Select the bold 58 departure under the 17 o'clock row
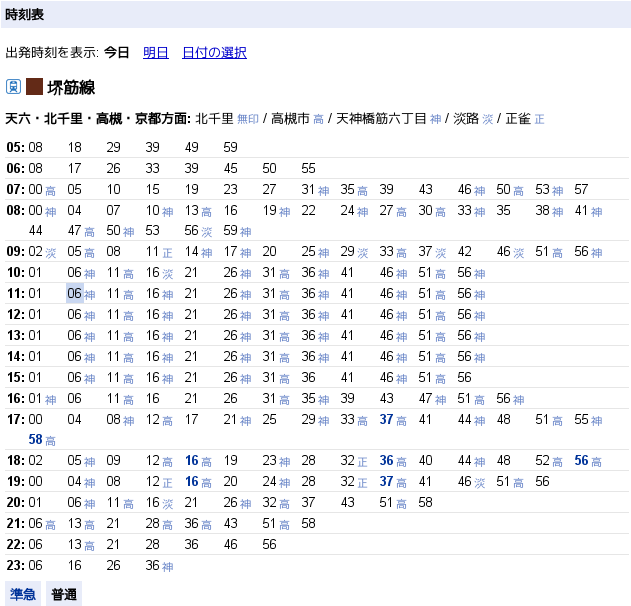631x606 pixels. point(35,439)
